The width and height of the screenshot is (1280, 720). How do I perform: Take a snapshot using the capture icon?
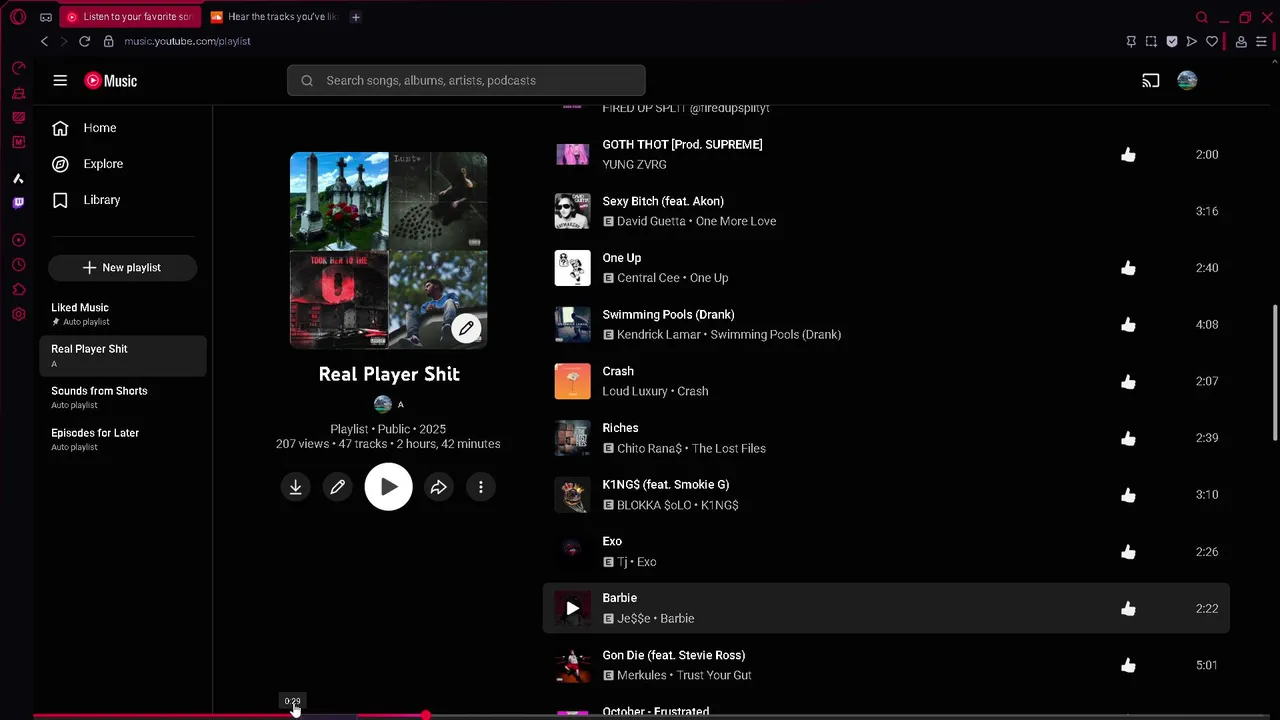1151,41
